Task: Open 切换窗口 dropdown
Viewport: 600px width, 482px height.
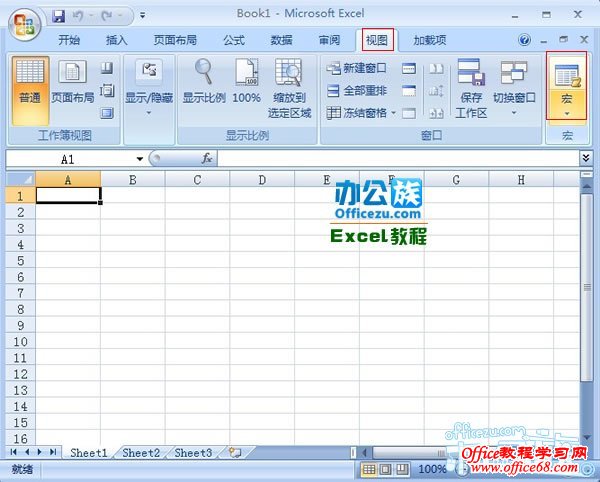Action: tap(514, 88)
